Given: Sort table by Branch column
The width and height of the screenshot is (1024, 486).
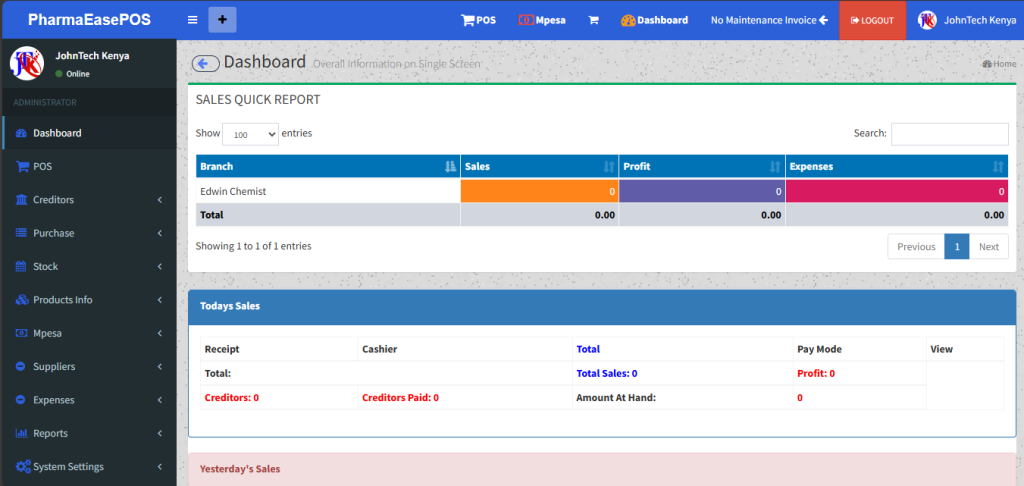Looking at the screenshot, I should point(449,167).
